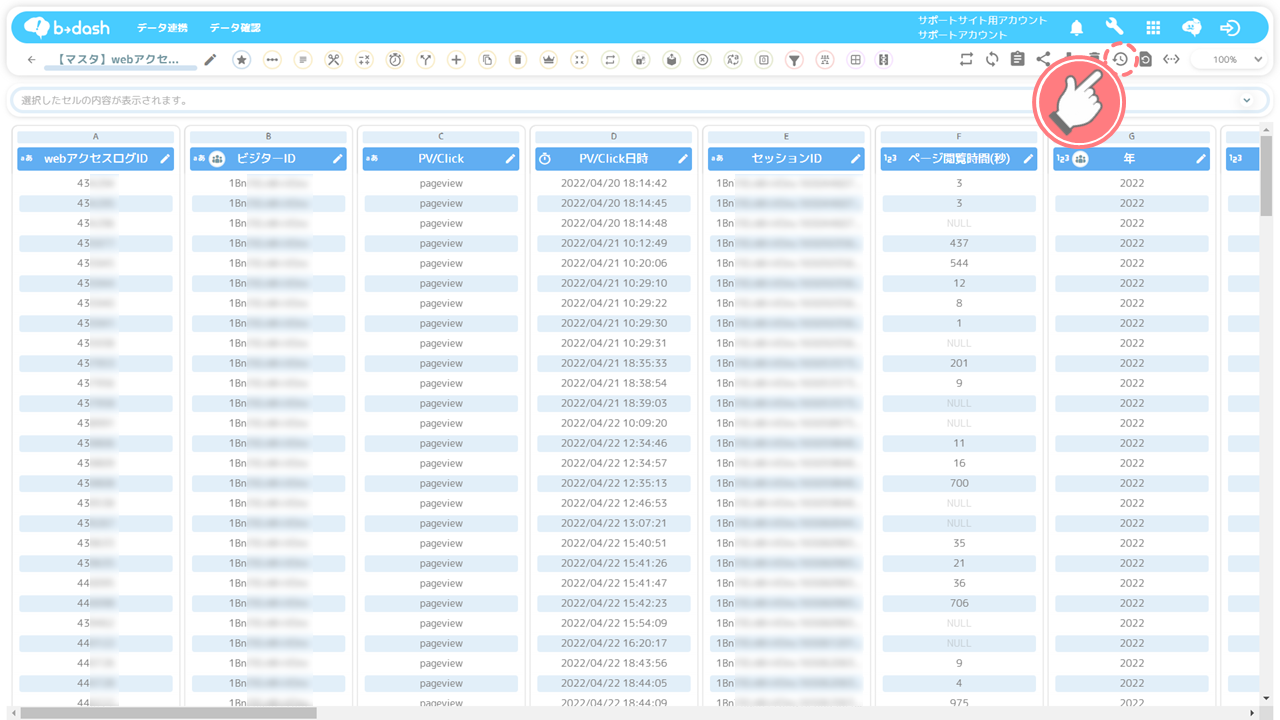Screen dimensions: 1280x720
Task: Open the three-dots toolbar icon
Action: [x=272, y=60]
